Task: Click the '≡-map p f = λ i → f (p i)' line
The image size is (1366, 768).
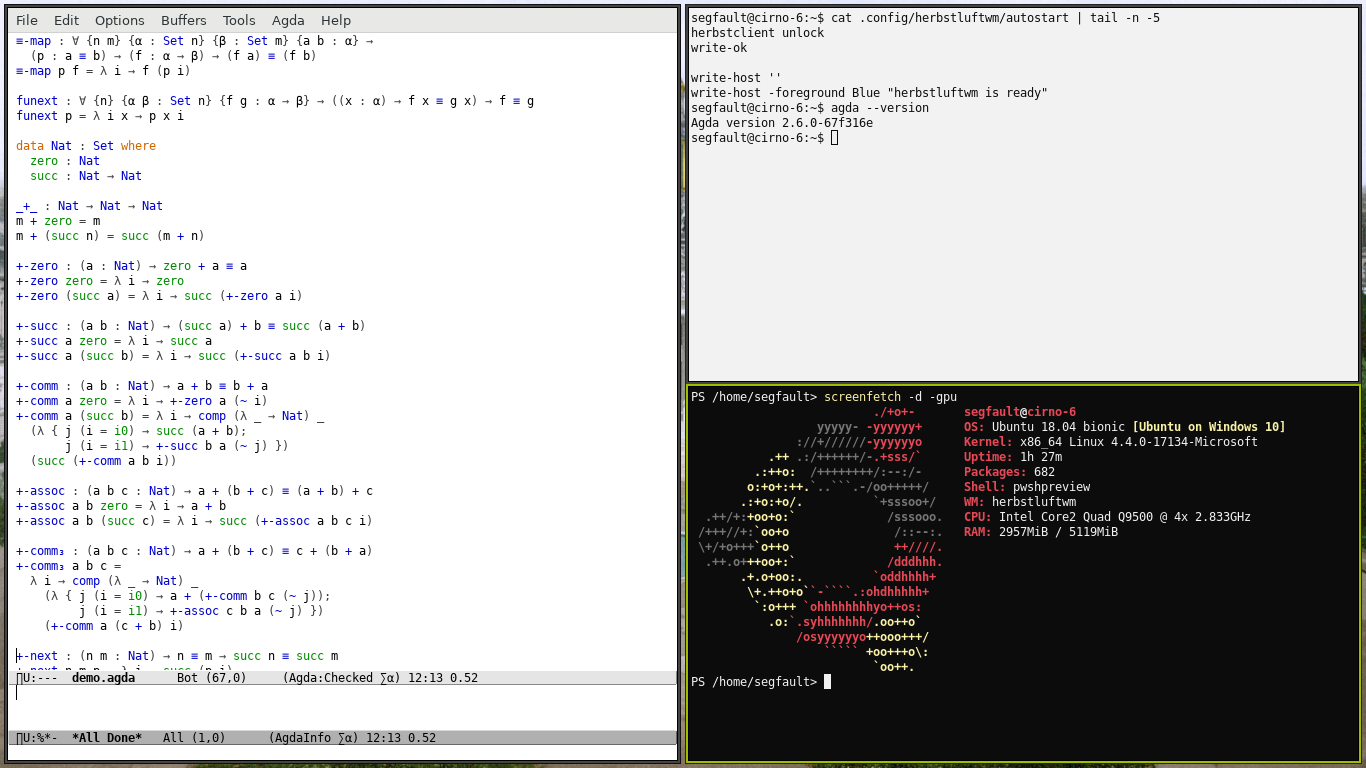Action: click(x=103, y=71)
